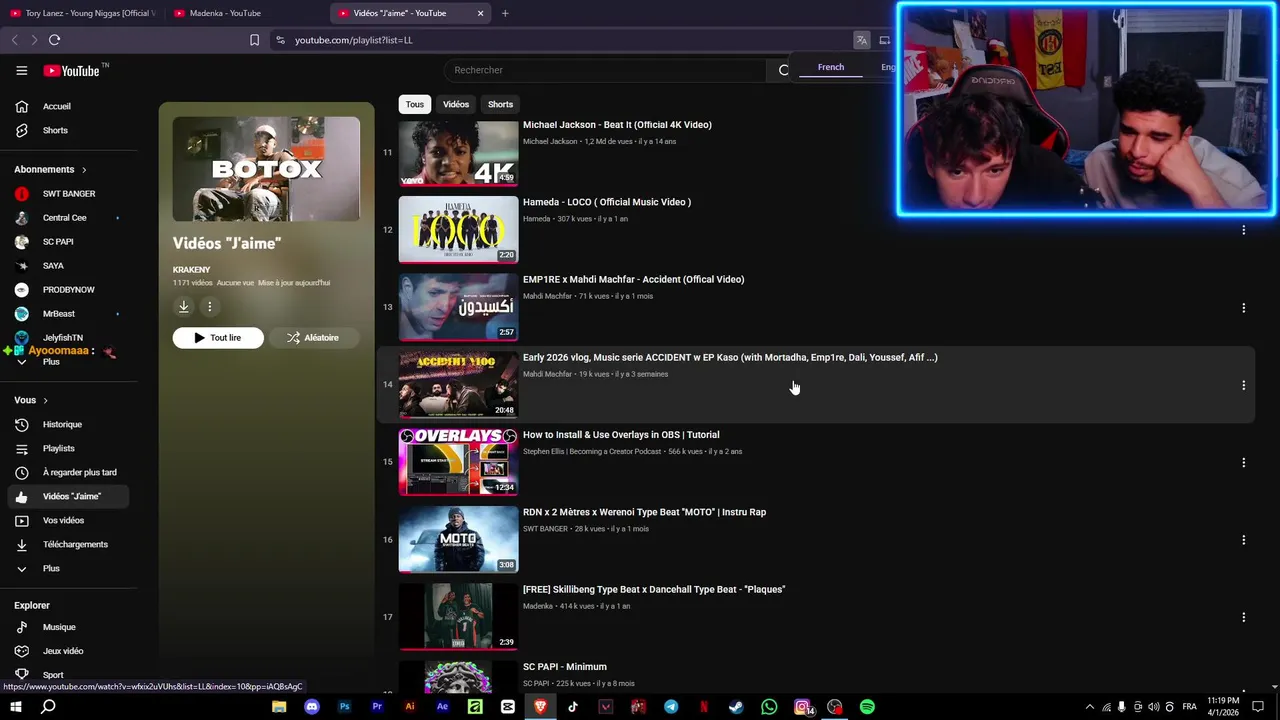
Task: Click the browser translate page icon
Action: point(861,40)
